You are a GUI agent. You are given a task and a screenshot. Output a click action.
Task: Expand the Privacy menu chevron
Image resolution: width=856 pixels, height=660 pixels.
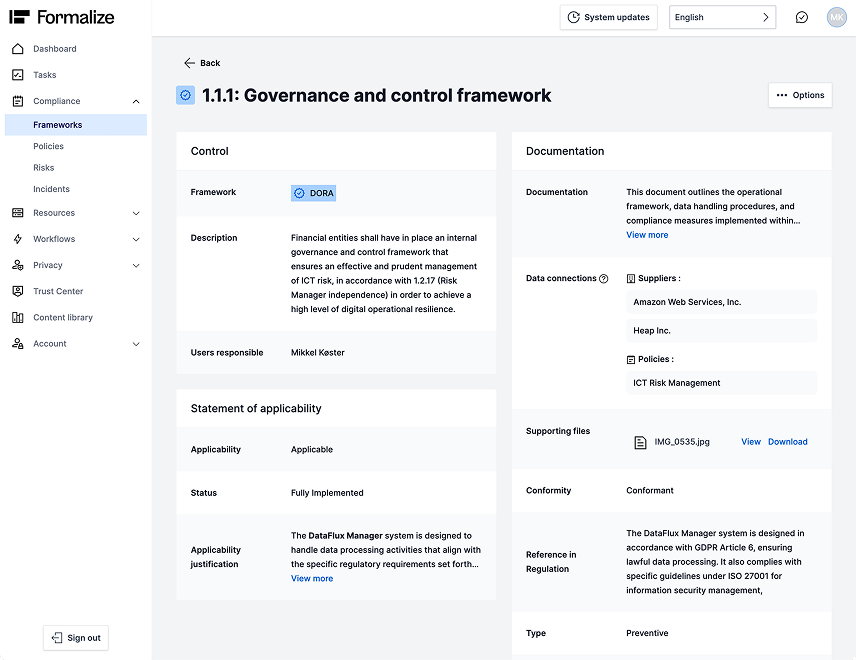[x=136, y=265]
